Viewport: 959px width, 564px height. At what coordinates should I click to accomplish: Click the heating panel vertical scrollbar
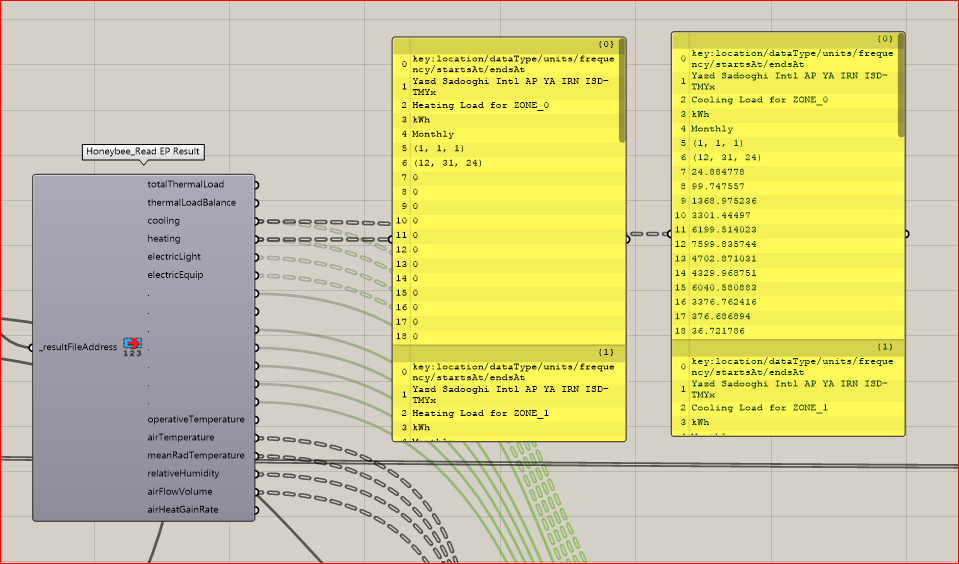622,91
